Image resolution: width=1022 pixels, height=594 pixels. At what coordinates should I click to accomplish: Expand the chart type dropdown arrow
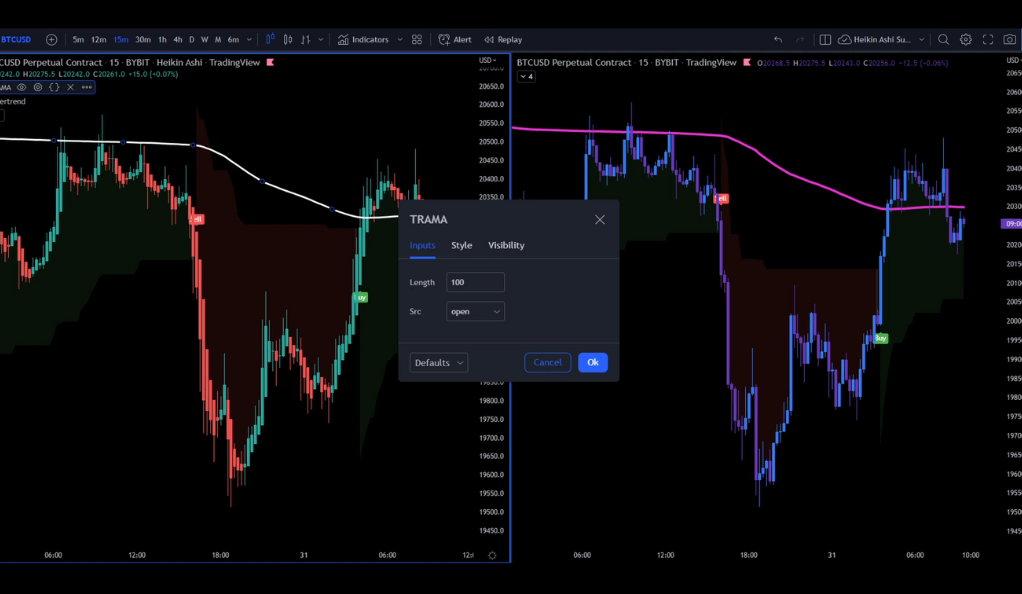pyautogui.click(x=321, y=40)
